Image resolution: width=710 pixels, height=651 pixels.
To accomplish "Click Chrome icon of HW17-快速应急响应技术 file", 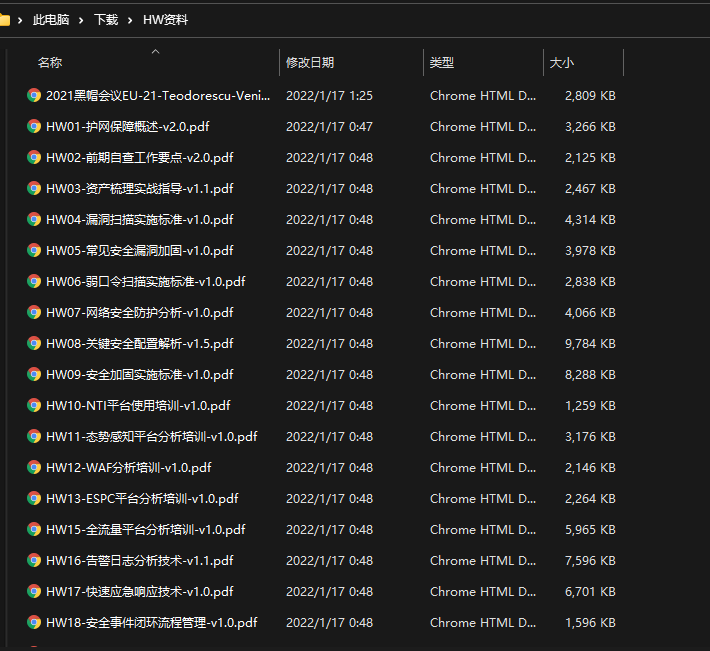I will (x=34, y=591).
